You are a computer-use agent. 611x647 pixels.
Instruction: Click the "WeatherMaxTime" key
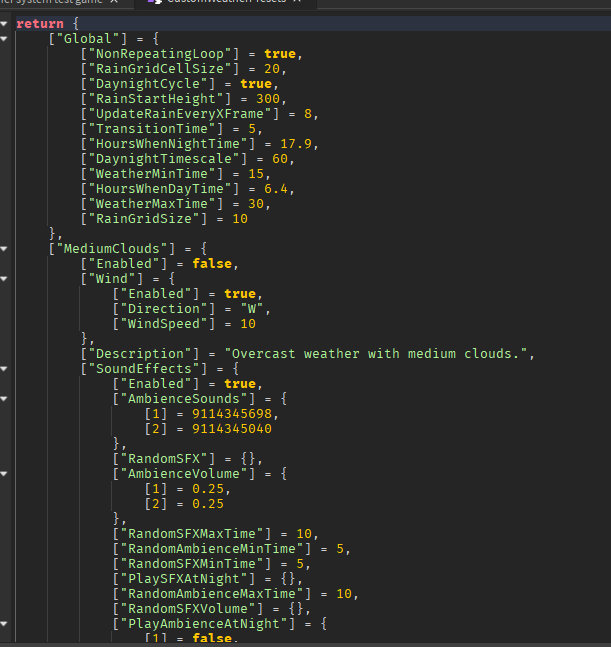pos(152,204)
